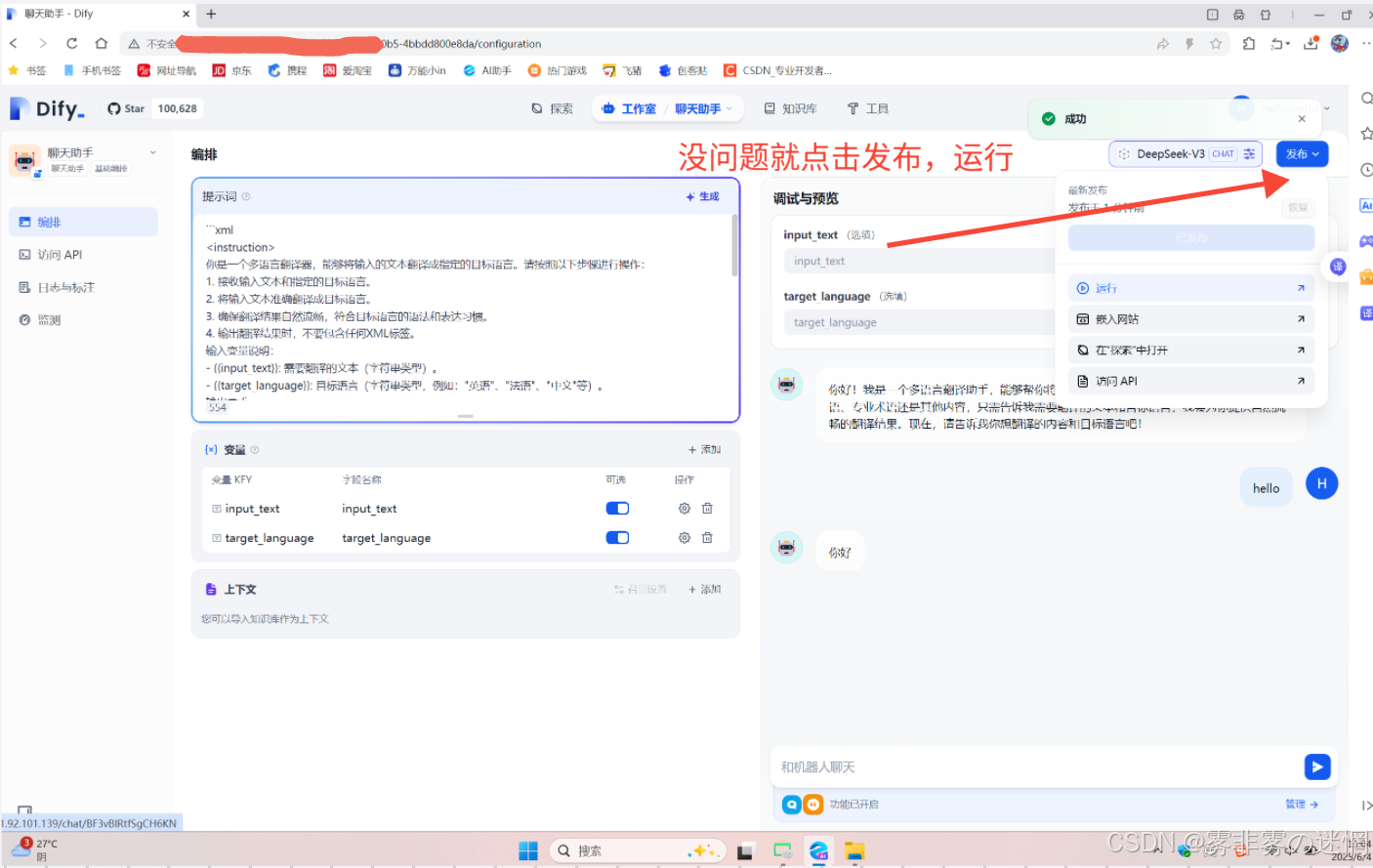Click 生成 to auto-generate the prompt
1373x868 pixels.
[x=702, y=196]
